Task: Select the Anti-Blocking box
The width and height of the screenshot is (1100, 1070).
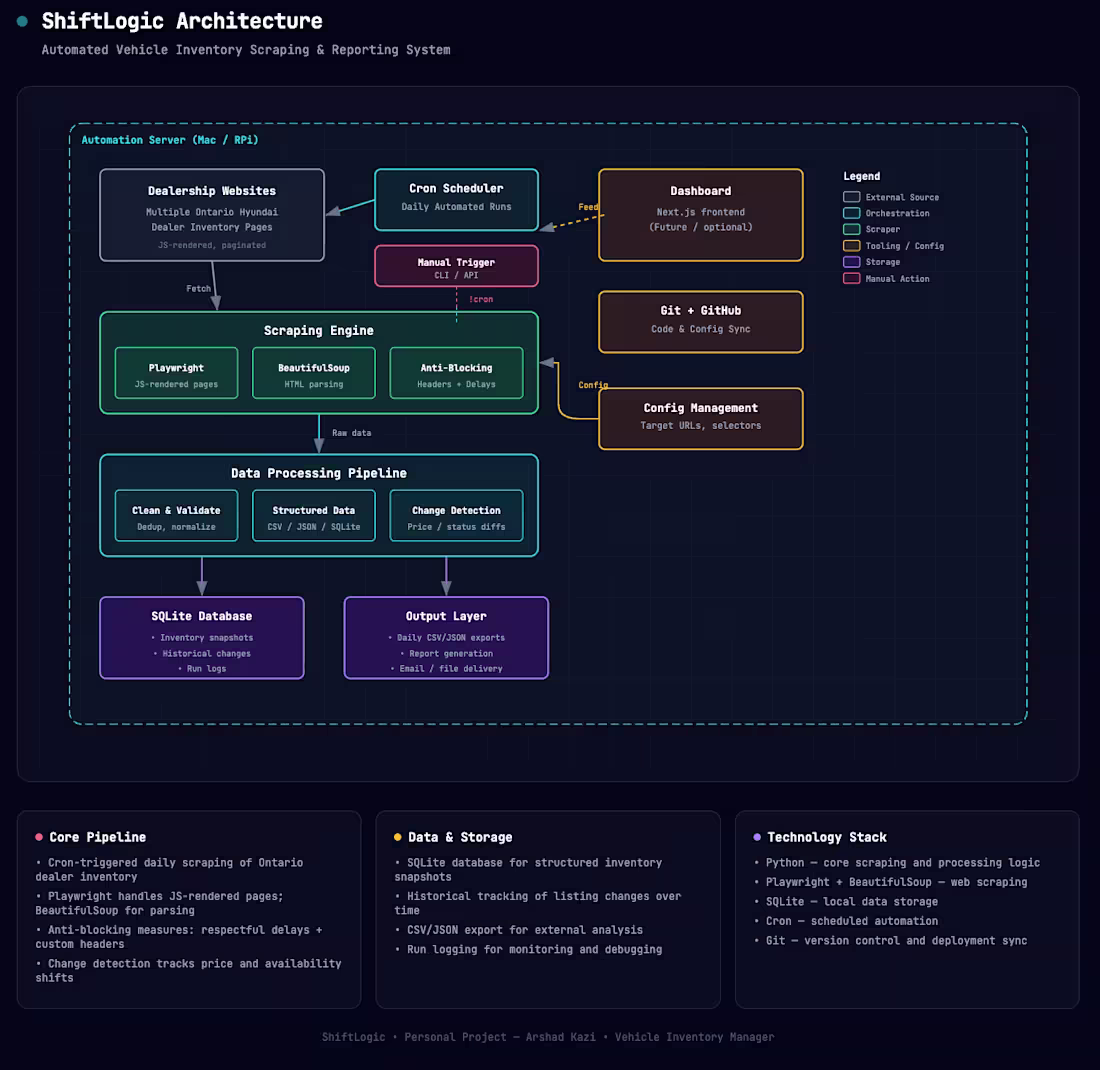Action: pos(456,373)
